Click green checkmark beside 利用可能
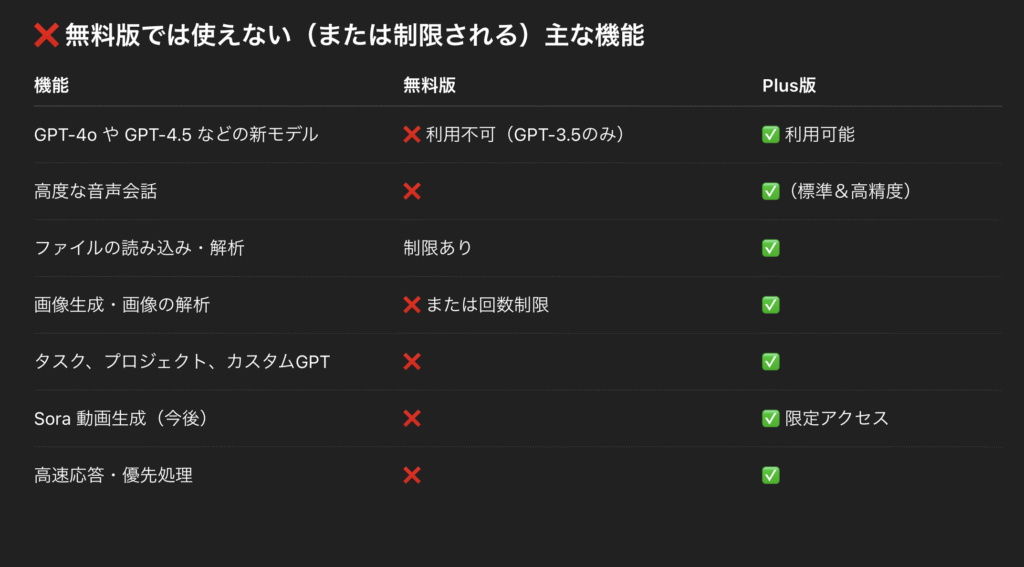 [x=771, y=135]
